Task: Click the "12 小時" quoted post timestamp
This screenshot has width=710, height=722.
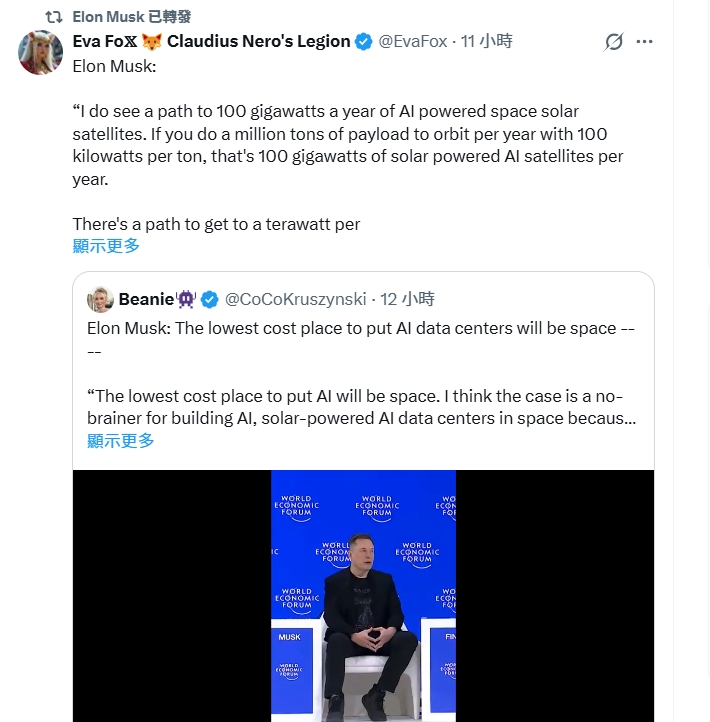Action: (x=408, y=299)
